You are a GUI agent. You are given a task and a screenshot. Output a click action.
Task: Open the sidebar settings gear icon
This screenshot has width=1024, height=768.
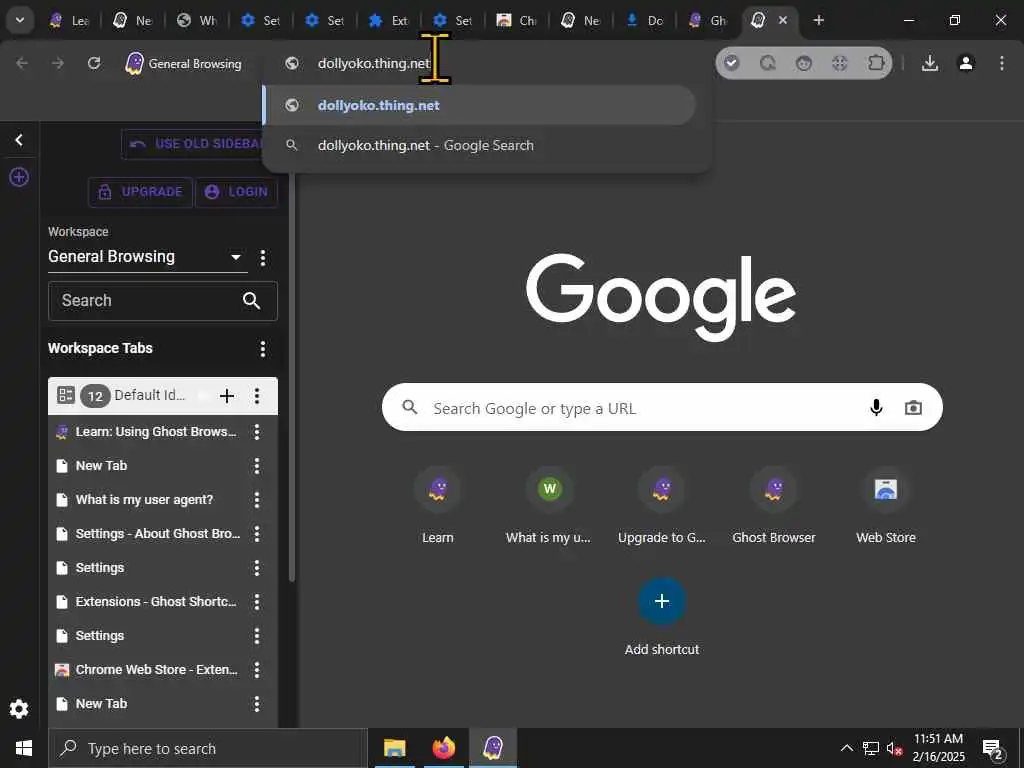[x=19, y=709]
